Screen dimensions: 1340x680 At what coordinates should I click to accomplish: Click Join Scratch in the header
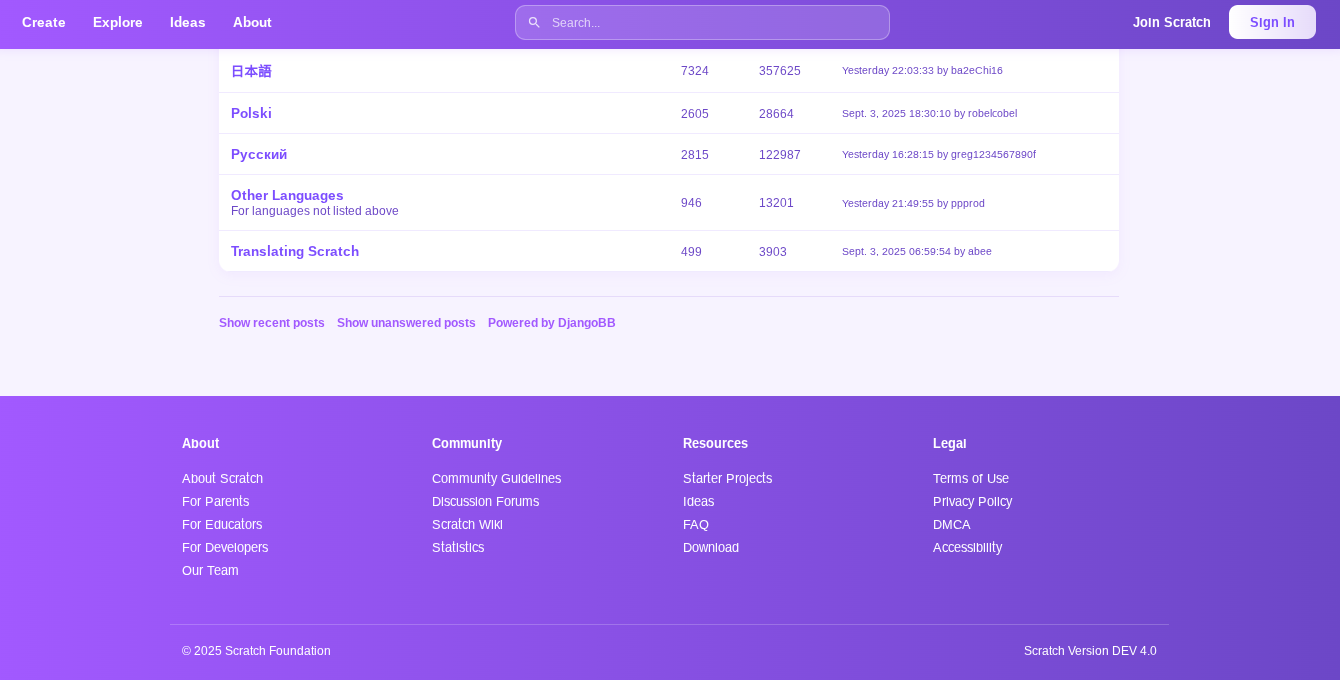click(1171, 22)
